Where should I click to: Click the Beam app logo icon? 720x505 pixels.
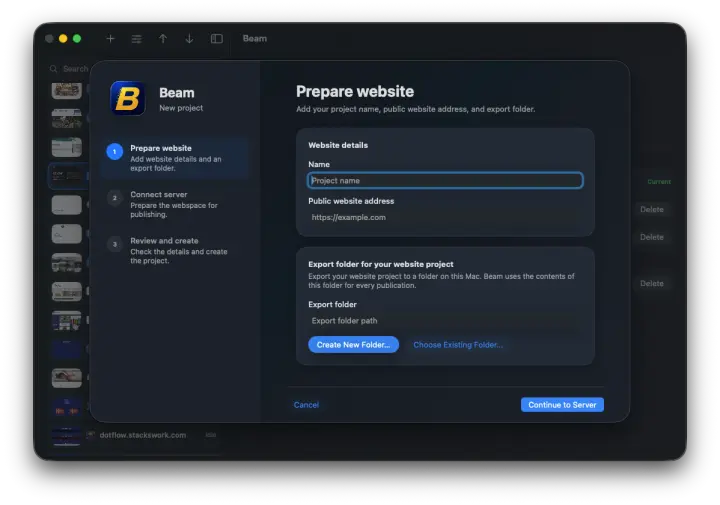tap(128, 98)
